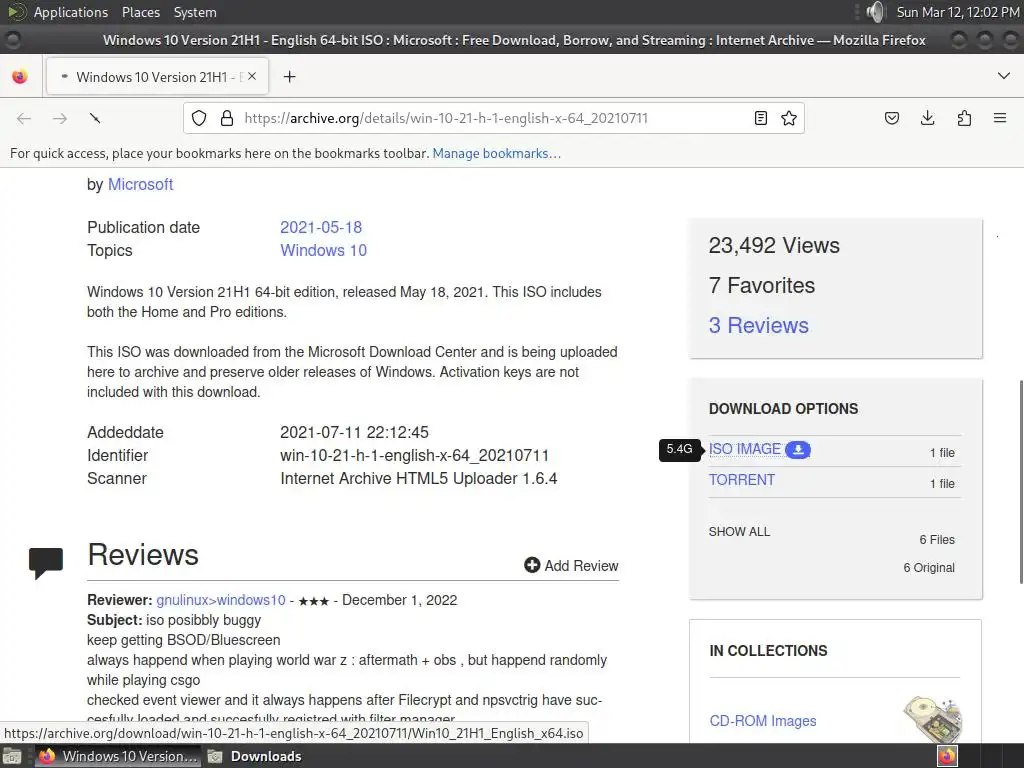Click the Firefox View icon

tap(20, 76)
